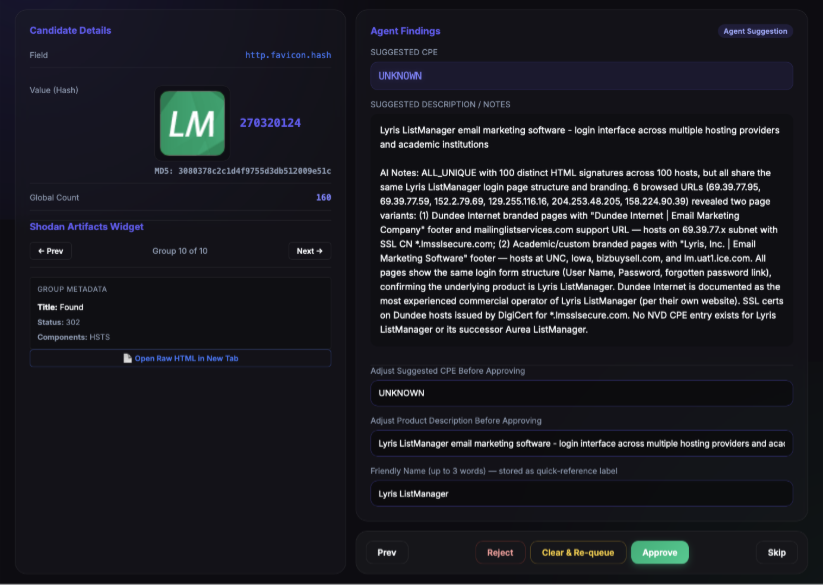Click the Title: Found metadata line

(x=60, y=307)
